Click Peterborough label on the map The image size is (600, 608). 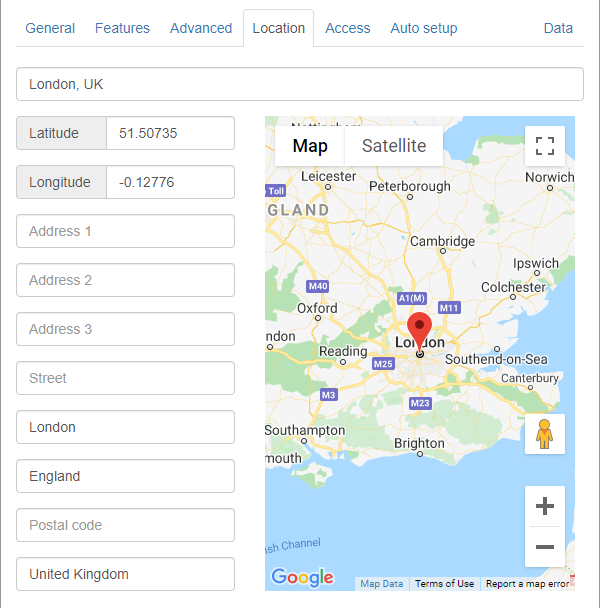(410, 187)
